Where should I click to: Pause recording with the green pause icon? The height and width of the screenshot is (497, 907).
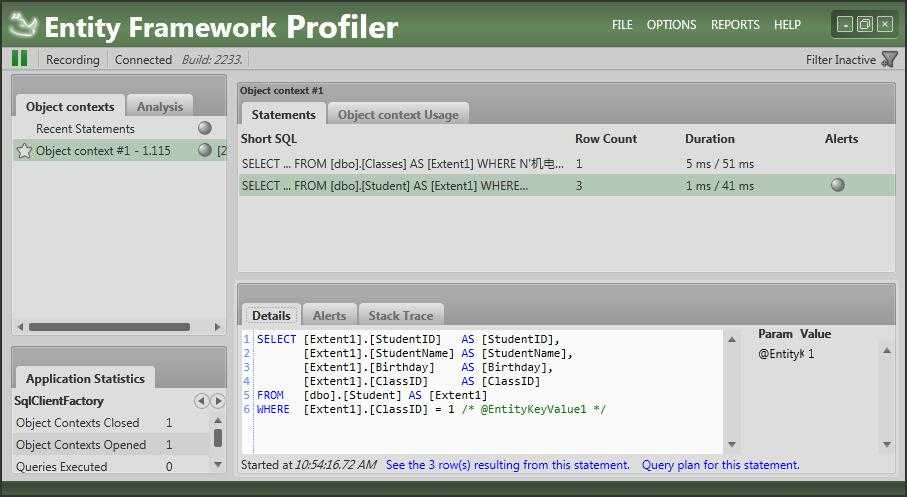(19, 58)
